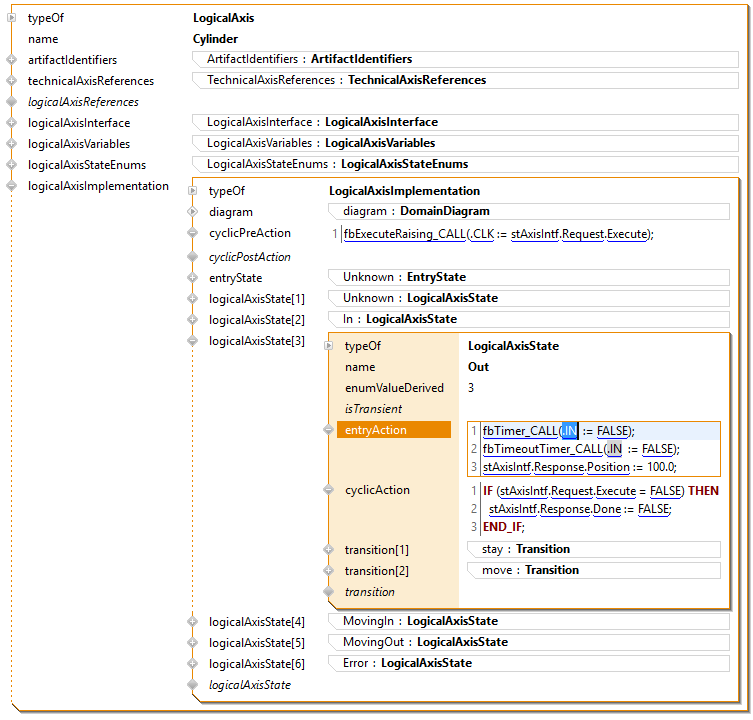Select the highlighted entryAction property label
Screen dimensions: 753x720
pyautogui.click(x=393, y=430)
